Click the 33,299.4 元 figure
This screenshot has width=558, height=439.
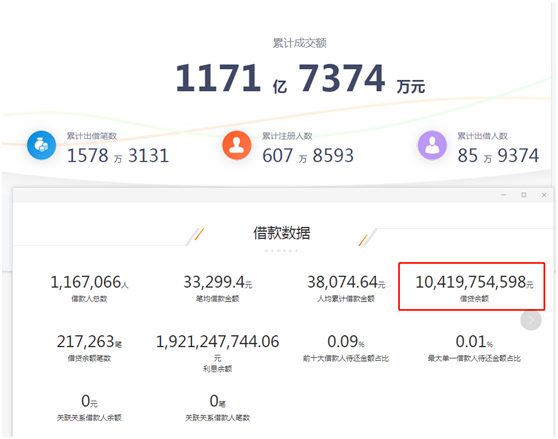[x=217, y=282]
